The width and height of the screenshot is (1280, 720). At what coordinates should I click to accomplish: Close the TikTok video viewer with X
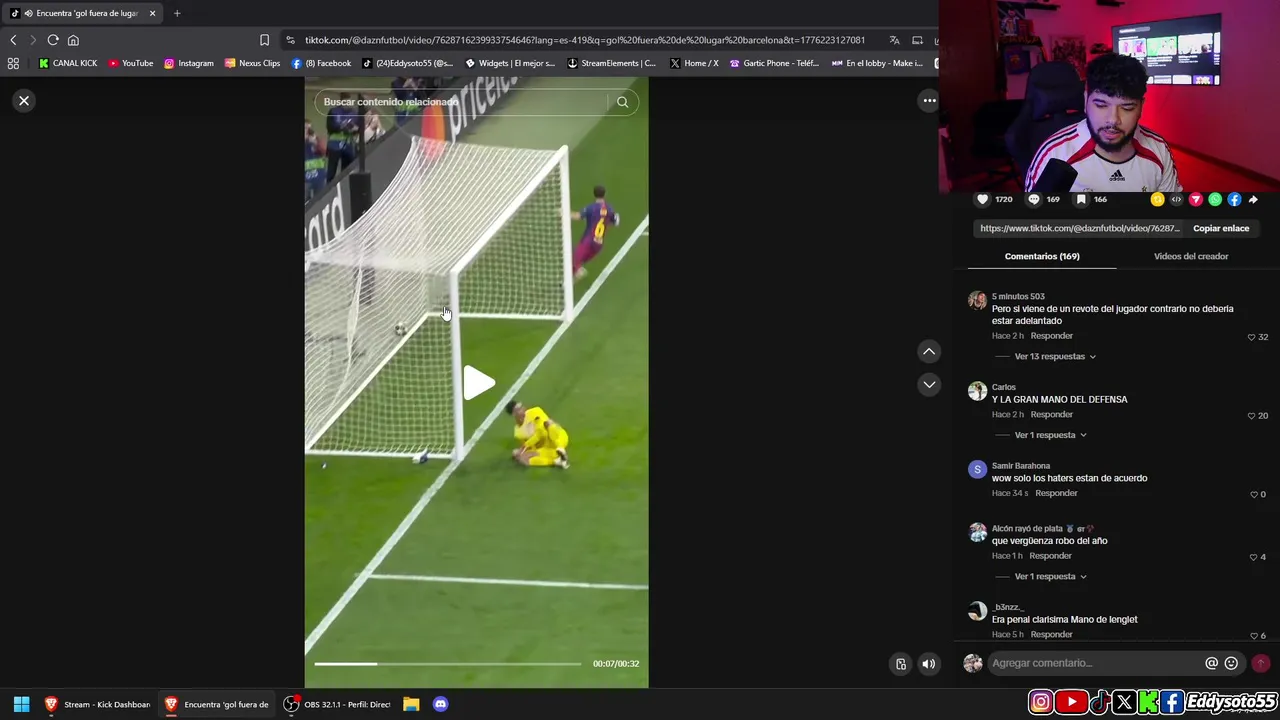(24, 101)
